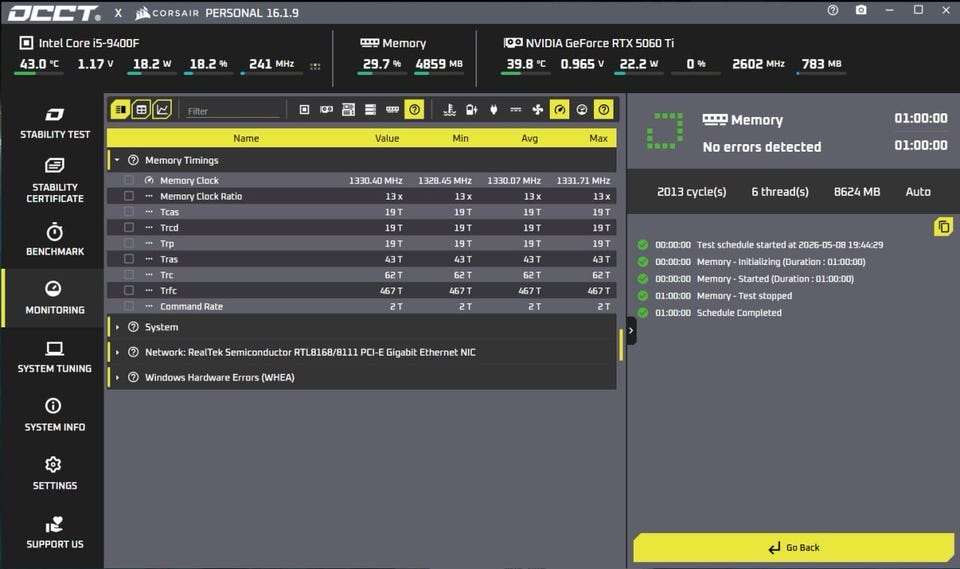Toggle the temperature sensor type filter
The image size is (960, 569).
pyautogui.click(x=449, y=110)
